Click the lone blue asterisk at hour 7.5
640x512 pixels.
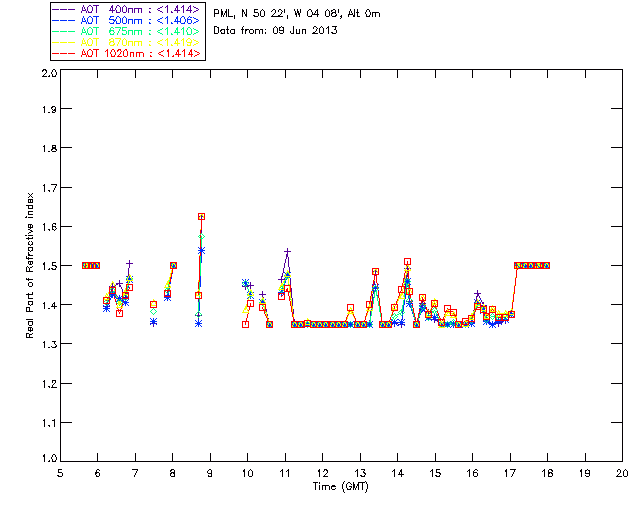[153, 322]
